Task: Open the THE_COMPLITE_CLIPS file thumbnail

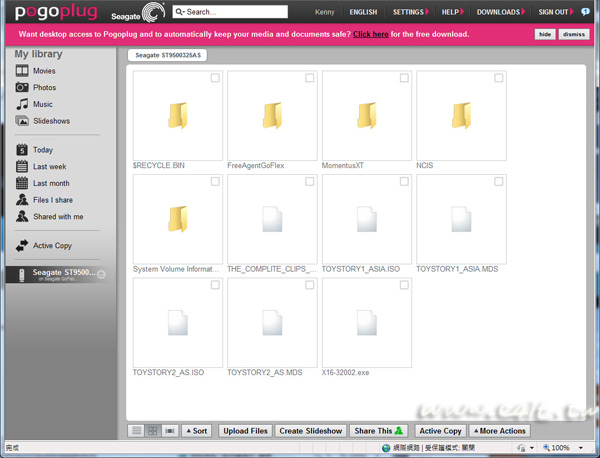Action: 272,219
